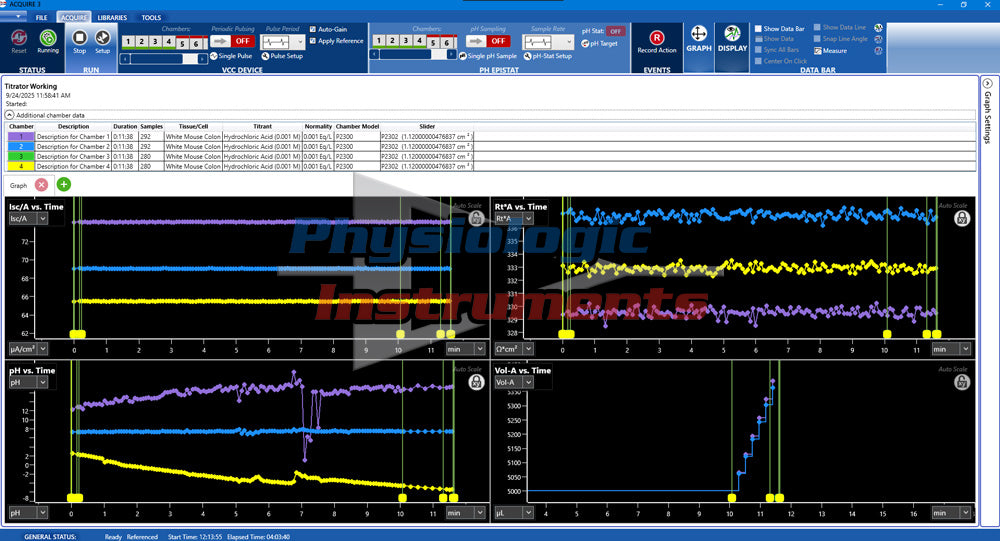
Task: Click the Reset status icon
Action: tap(19, 38)
